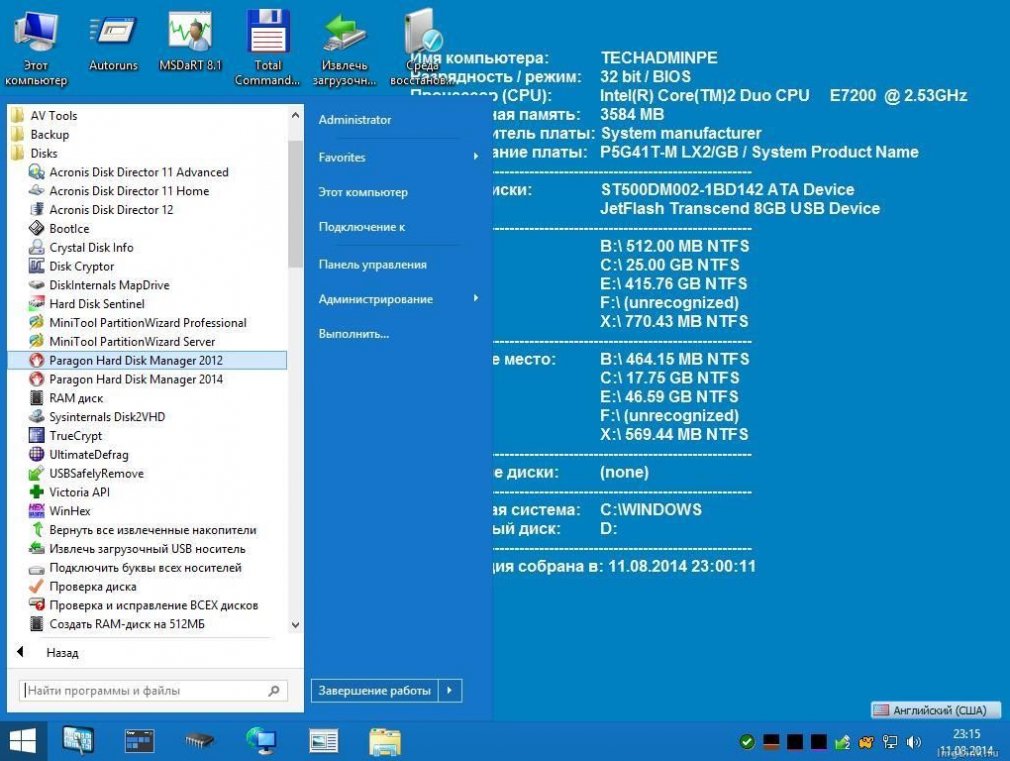Click the network globe taskbar icon
1010x761 pixels.
[262, 741]
